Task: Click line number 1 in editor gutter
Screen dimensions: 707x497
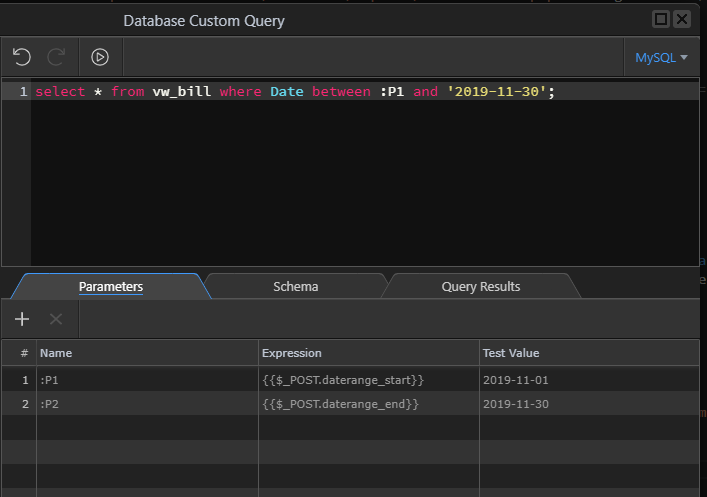Action: pos(23,92)
